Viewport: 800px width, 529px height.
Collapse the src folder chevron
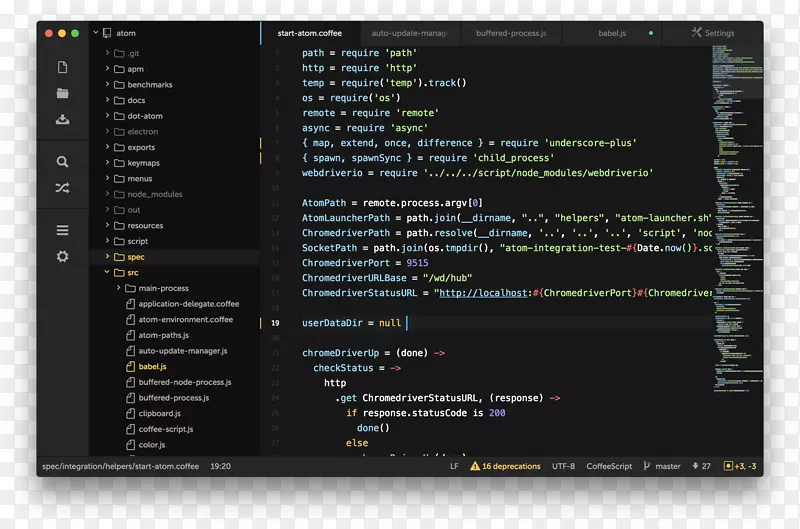(x=107, y=272)
